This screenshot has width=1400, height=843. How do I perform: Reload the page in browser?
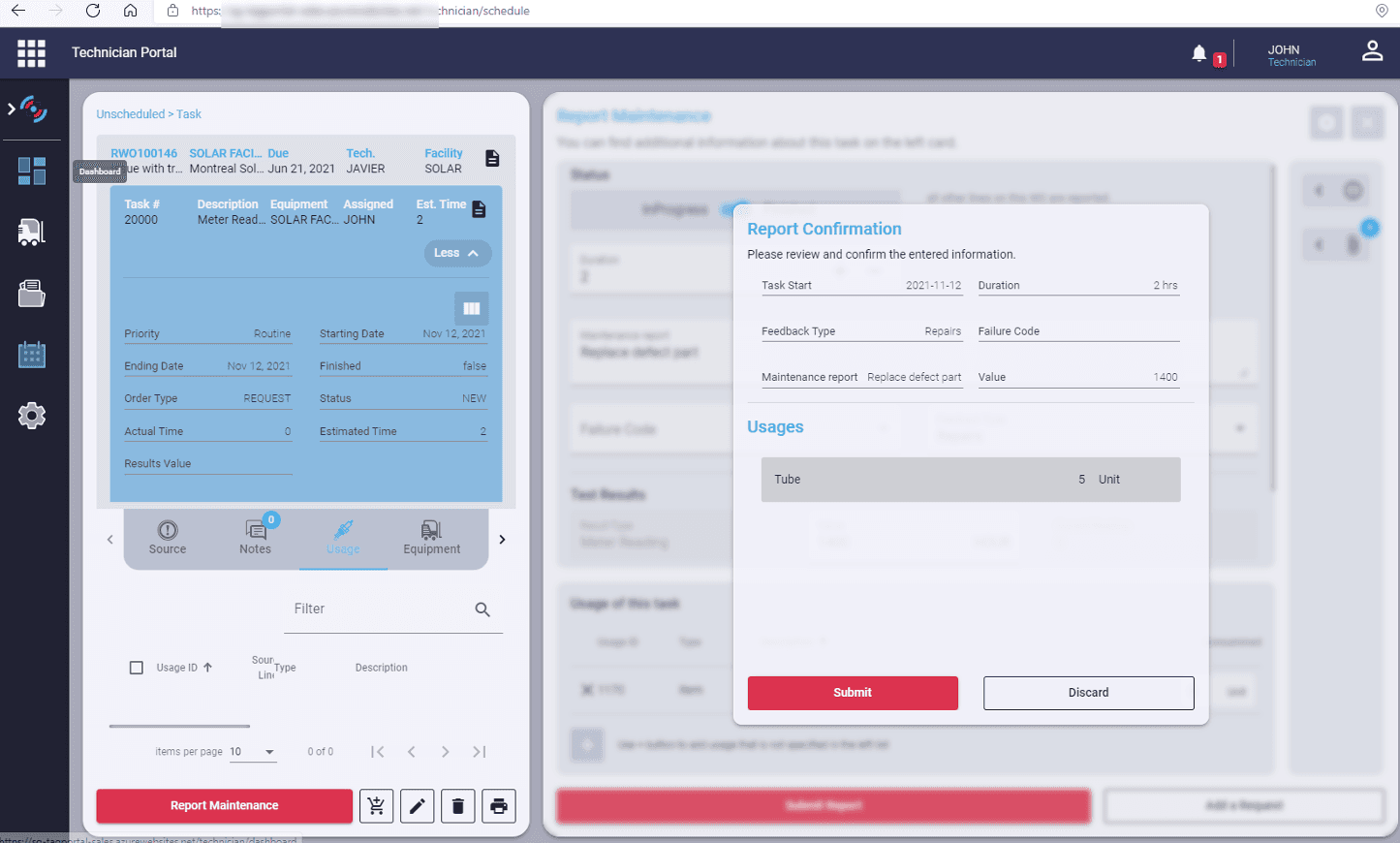pyautogui.click(x=93, y=11)
